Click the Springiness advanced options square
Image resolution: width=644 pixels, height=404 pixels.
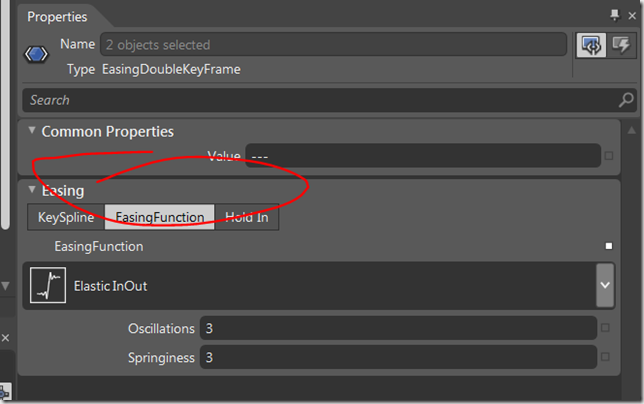(x=605, y=357)
